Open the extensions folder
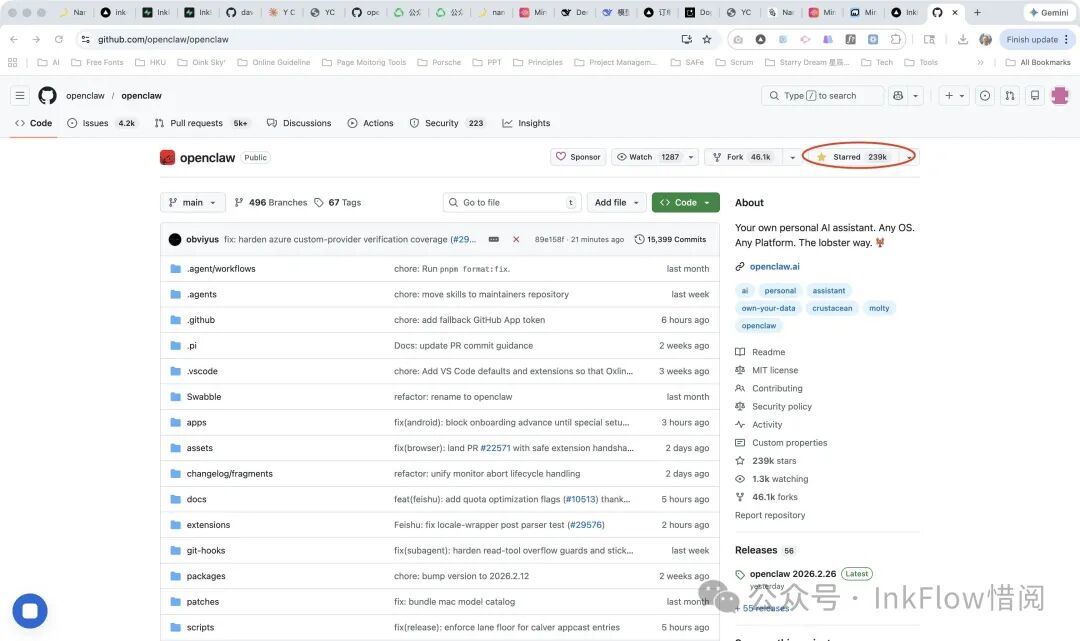The height and width of the screenshot is (641, 1080). pyautogui.click(x=208, y=525)
